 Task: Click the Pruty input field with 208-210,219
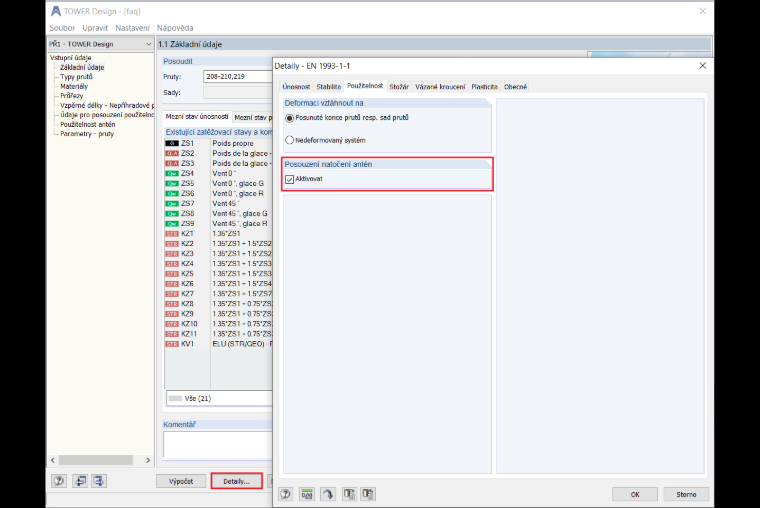click(238, 77)
